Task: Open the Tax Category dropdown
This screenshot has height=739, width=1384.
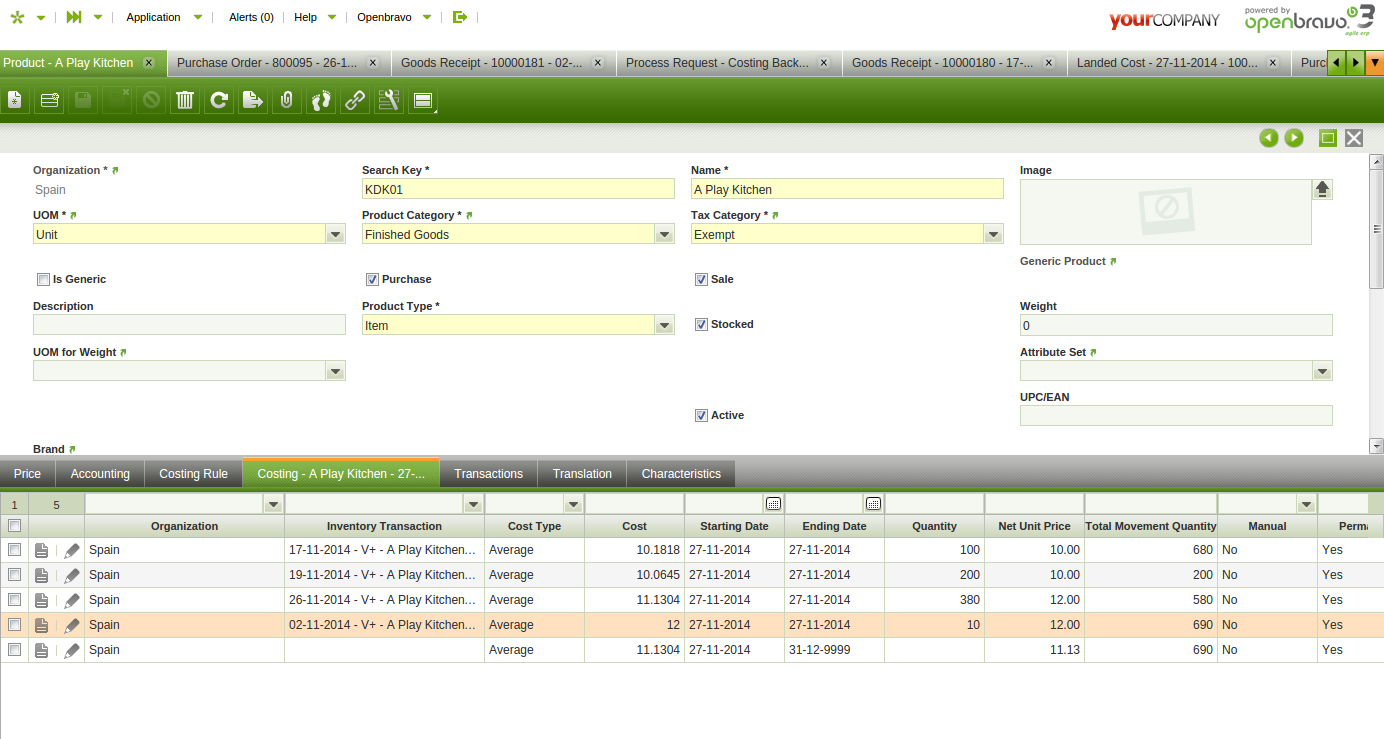Action: pos(993,235)
